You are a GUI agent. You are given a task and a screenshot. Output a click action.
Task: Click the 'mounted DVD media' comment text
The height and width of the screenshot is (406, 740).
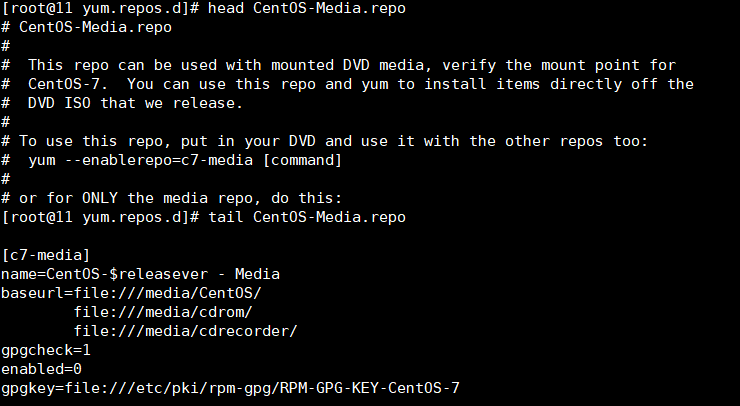(352, 65)
